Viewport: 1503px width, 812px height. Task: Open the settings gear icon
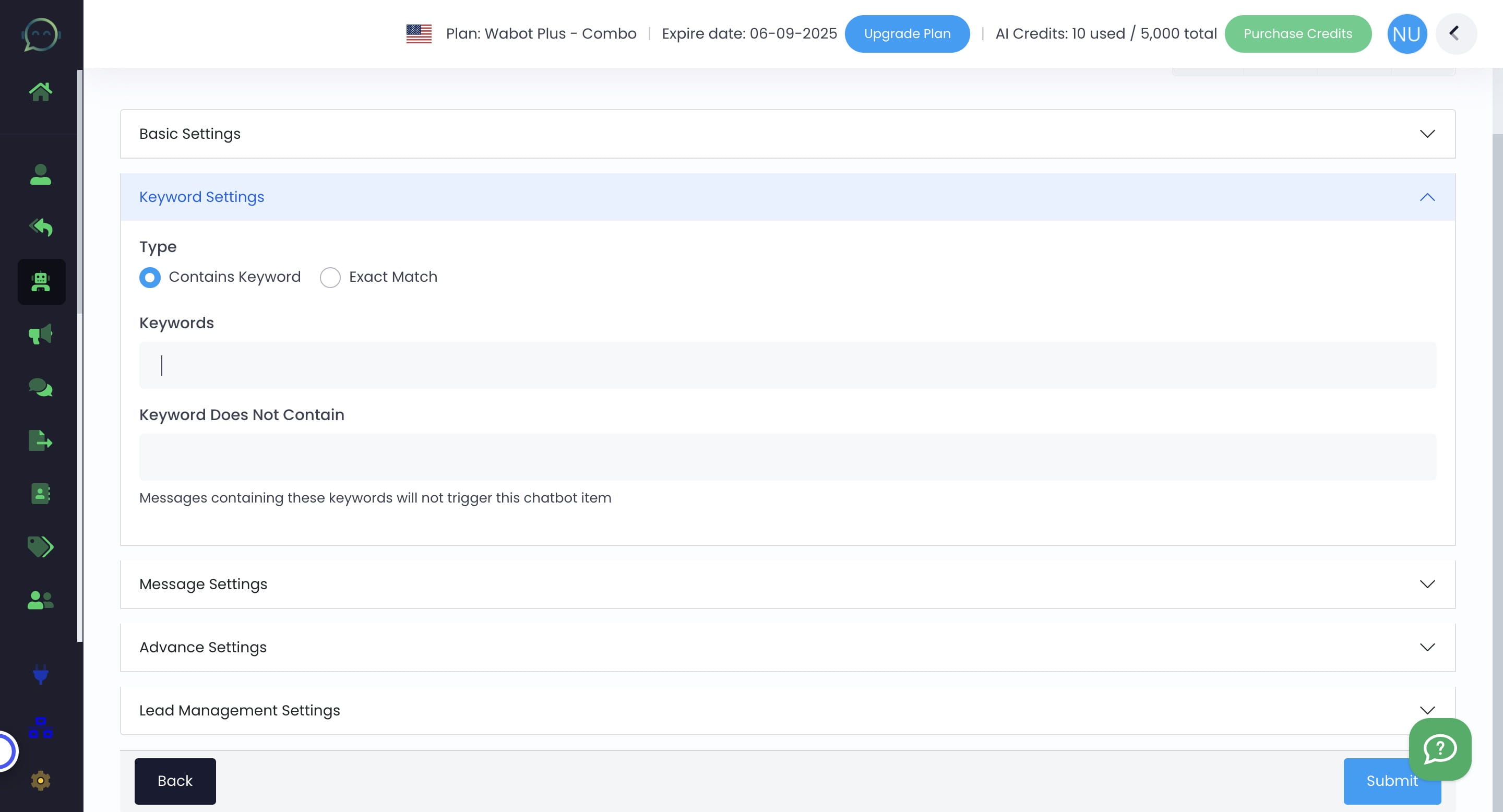click(x=41, y=781)
